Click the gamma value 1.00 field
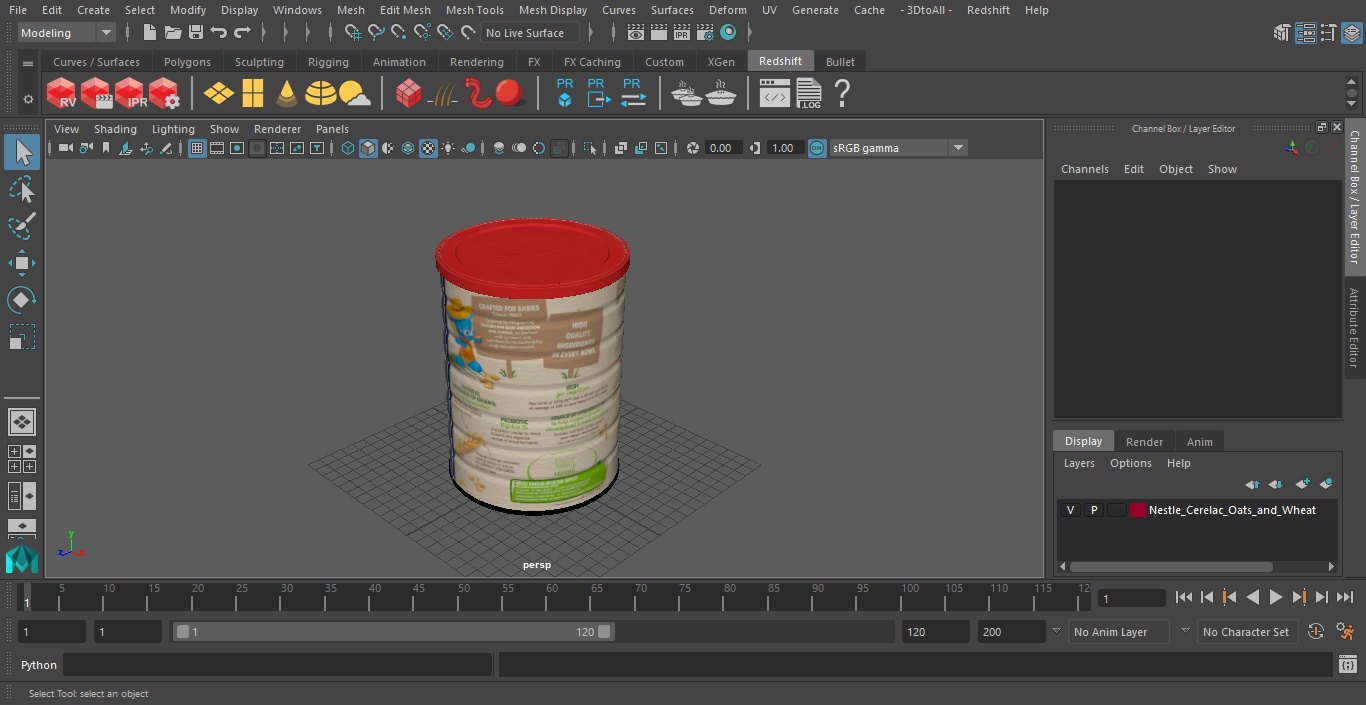This screenshot has height=705, width=1366. pos(783,148)
